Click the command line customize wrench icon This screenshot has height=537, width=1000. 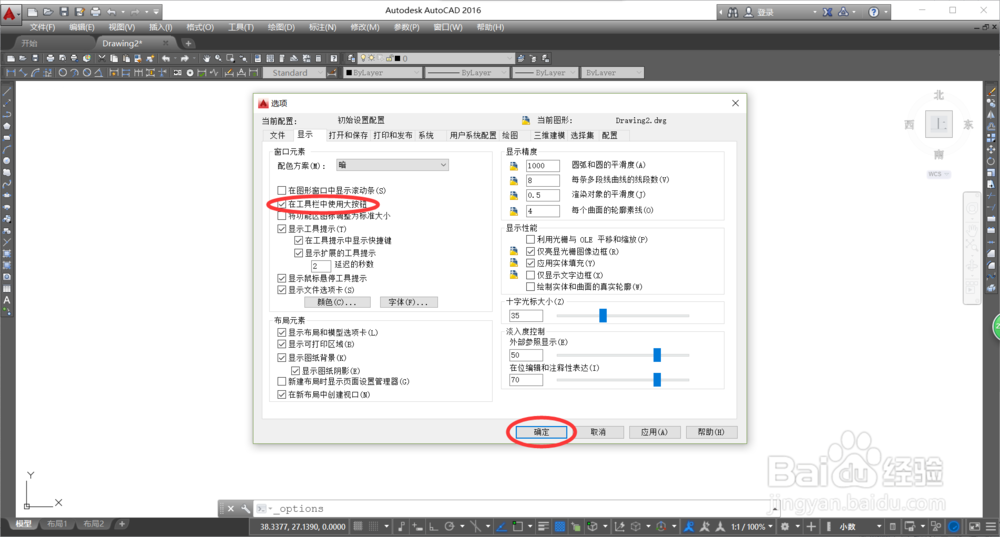point(246,508)
